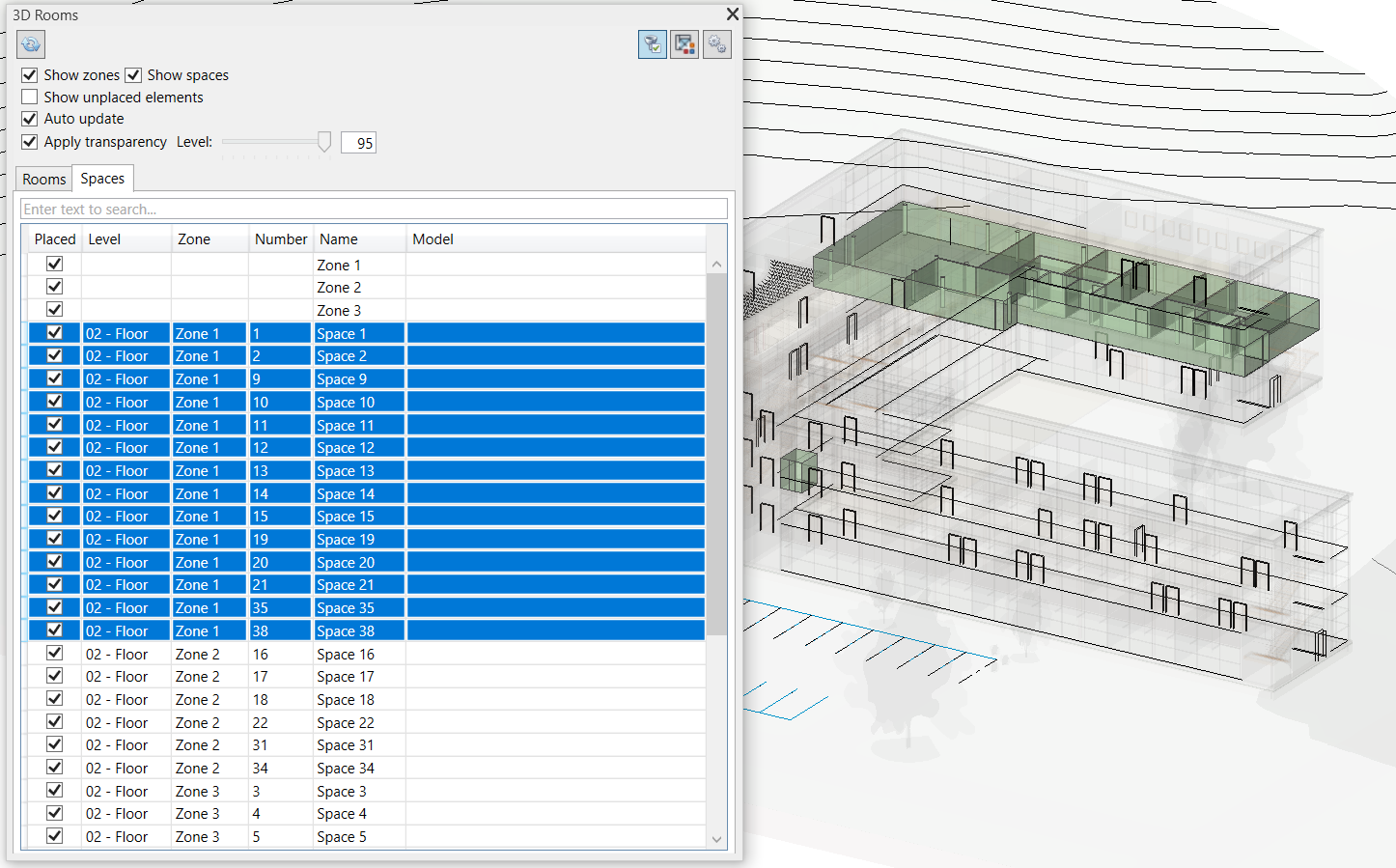
Task: Disable the Show spaces checkbox
Action: (x=133, y=75)
